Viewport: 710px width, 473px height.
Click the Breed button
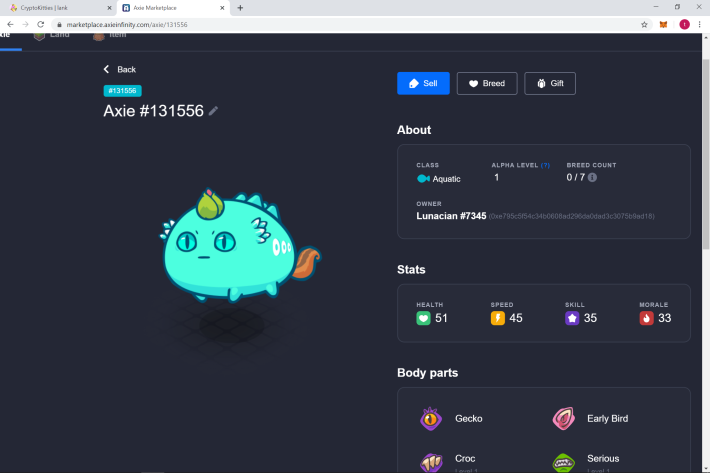pos(487,83)
